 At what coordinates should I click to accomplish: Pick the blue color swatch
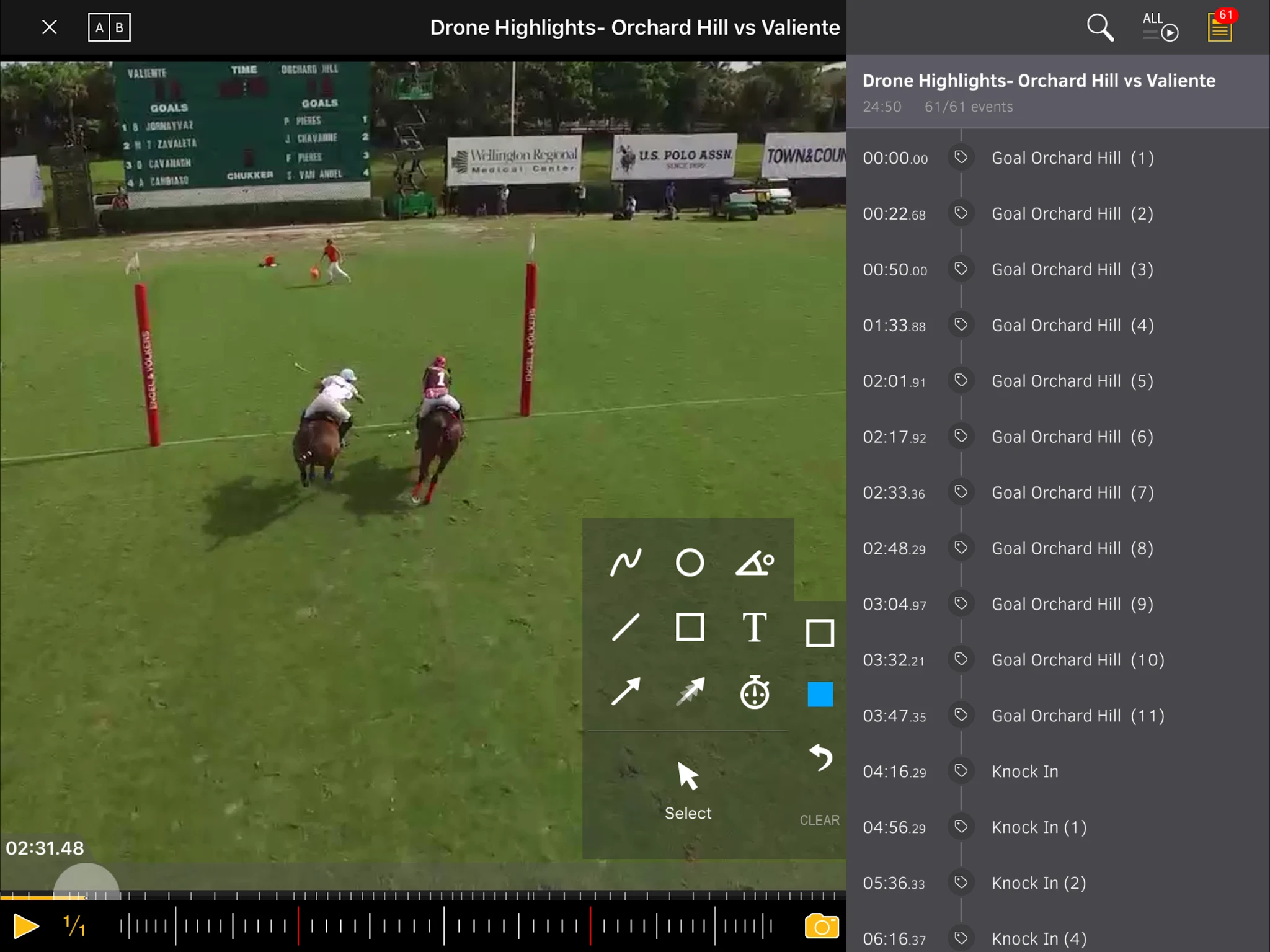[820, 694]
